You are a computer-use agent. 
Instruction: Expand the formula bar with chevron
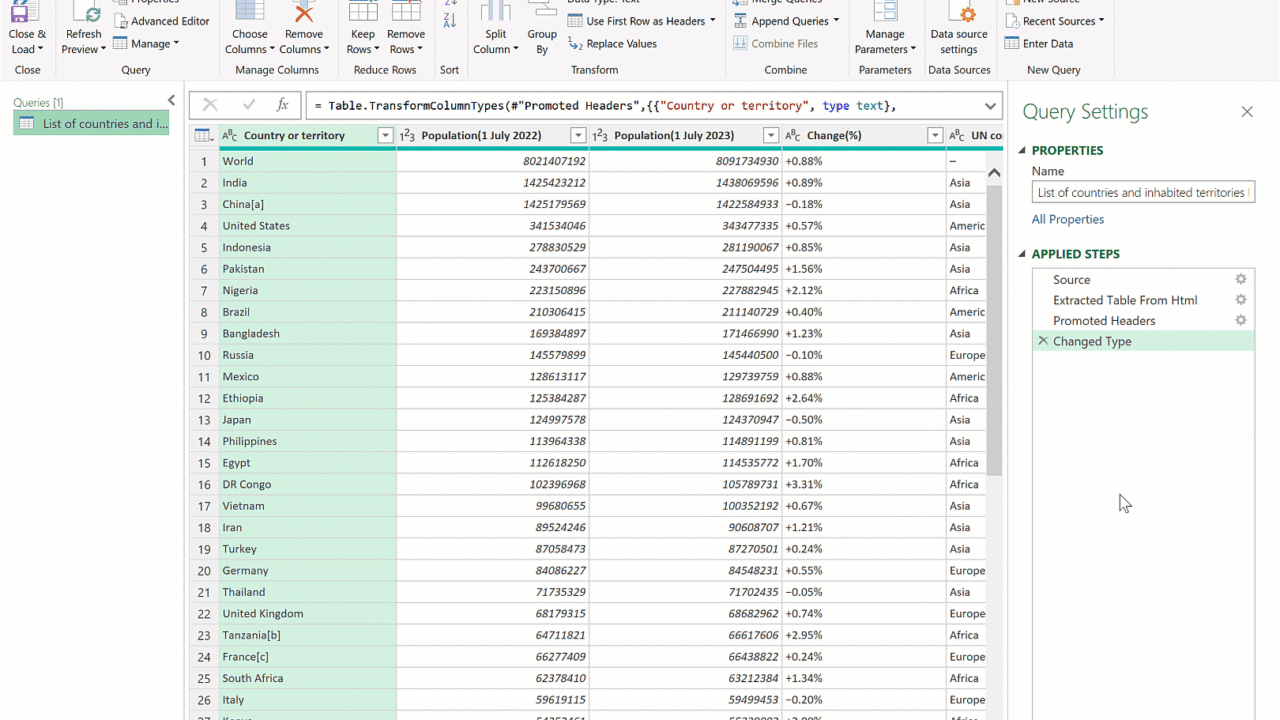[x=990, y=106]
